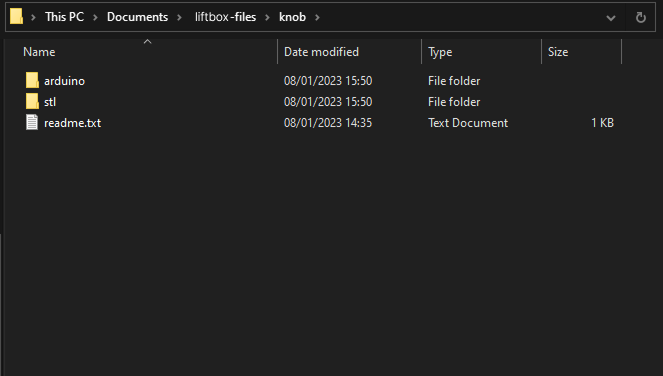Image resolution: width=663 pixels, height=376 pixels.
Task: Refresh the knob folder view
Action: point(641,17)
